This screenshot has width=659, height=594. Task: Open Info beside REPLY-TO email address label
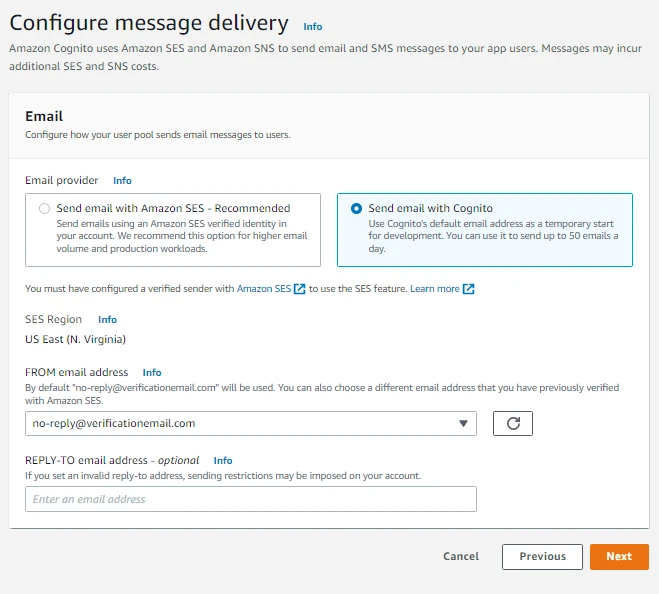[x=223, y=461]
